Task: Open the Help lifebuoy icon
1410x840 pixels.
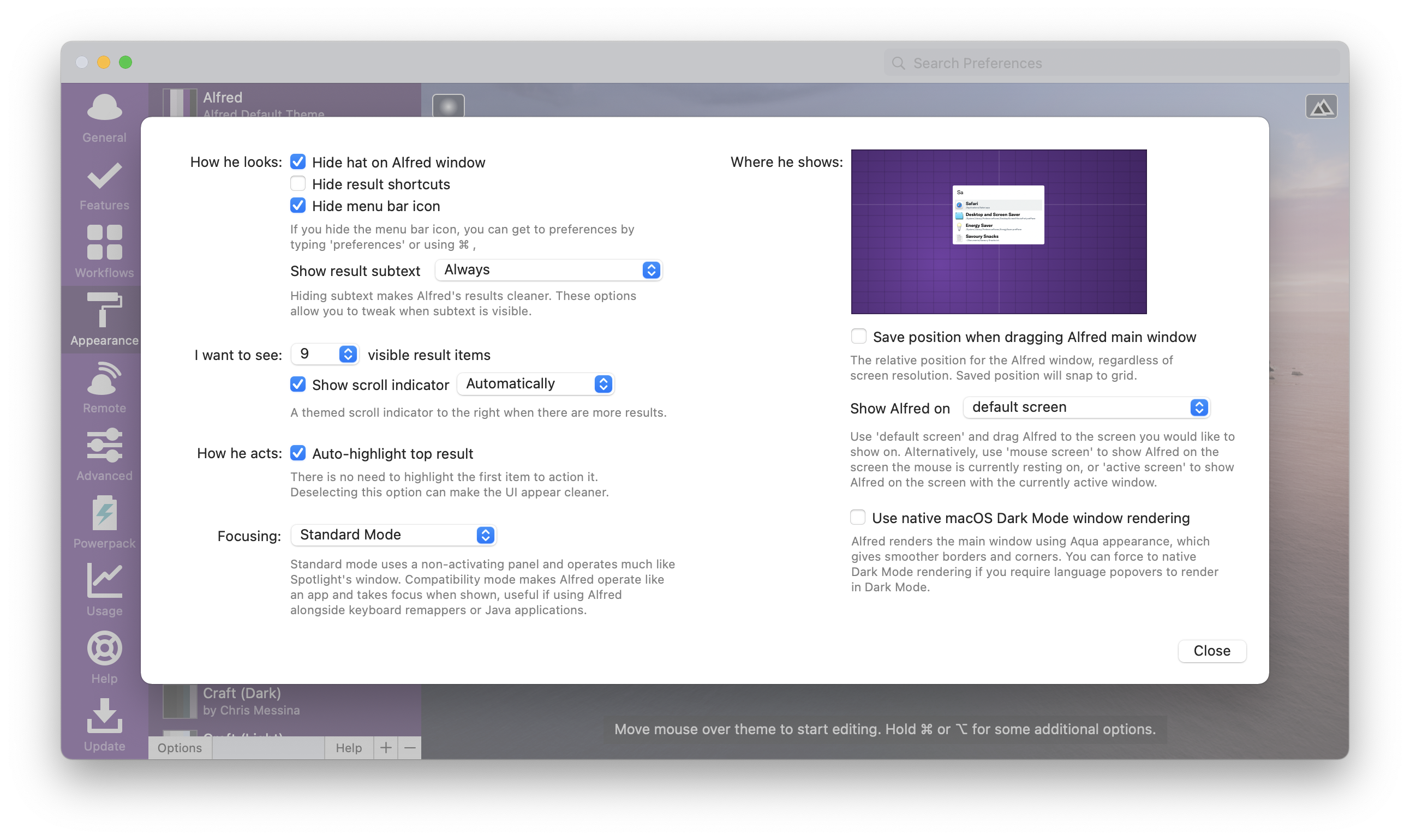Action: (x=104, y=649)
